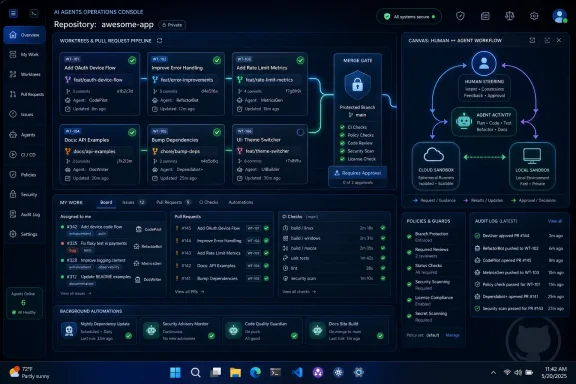576x384 pixels.
Task: Click the Merge Gate lock icon
Action: pyautogui.click(x=357, y=85)
